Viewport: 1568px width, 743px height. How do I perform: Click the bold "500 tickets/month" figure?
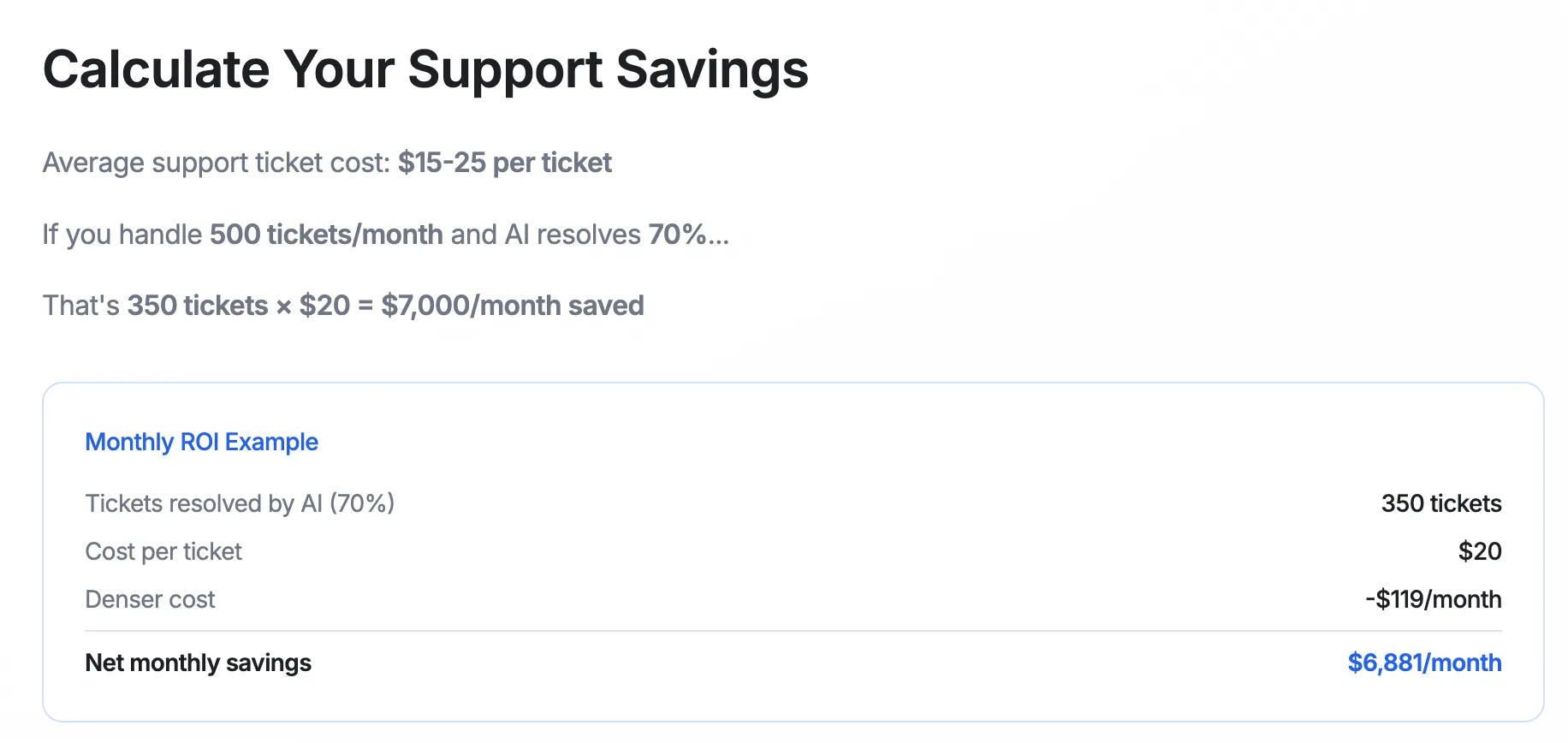[326, 235]
